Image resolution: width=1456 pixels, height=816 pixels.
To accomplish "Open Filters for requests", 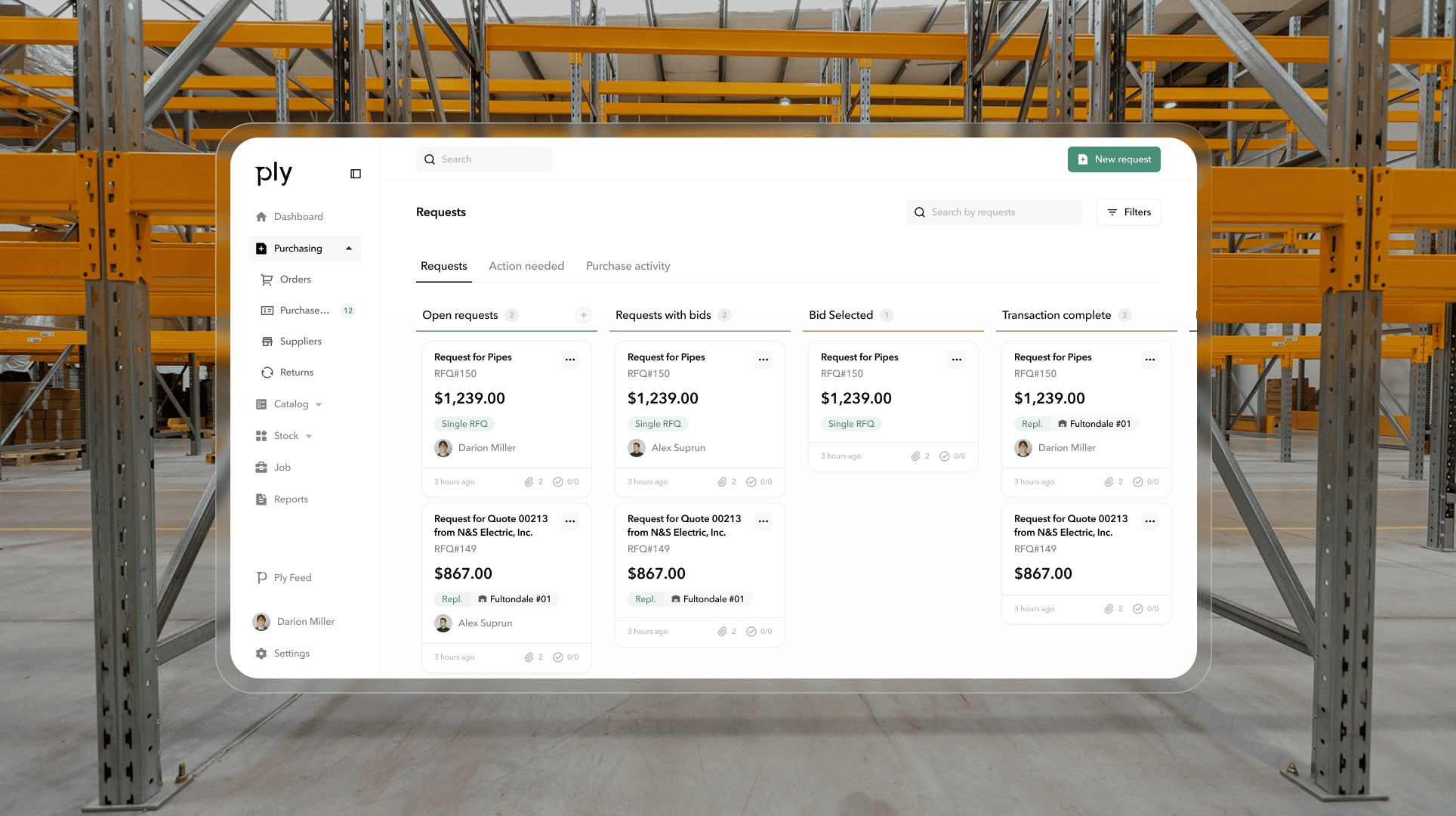I will [1128, 212].
